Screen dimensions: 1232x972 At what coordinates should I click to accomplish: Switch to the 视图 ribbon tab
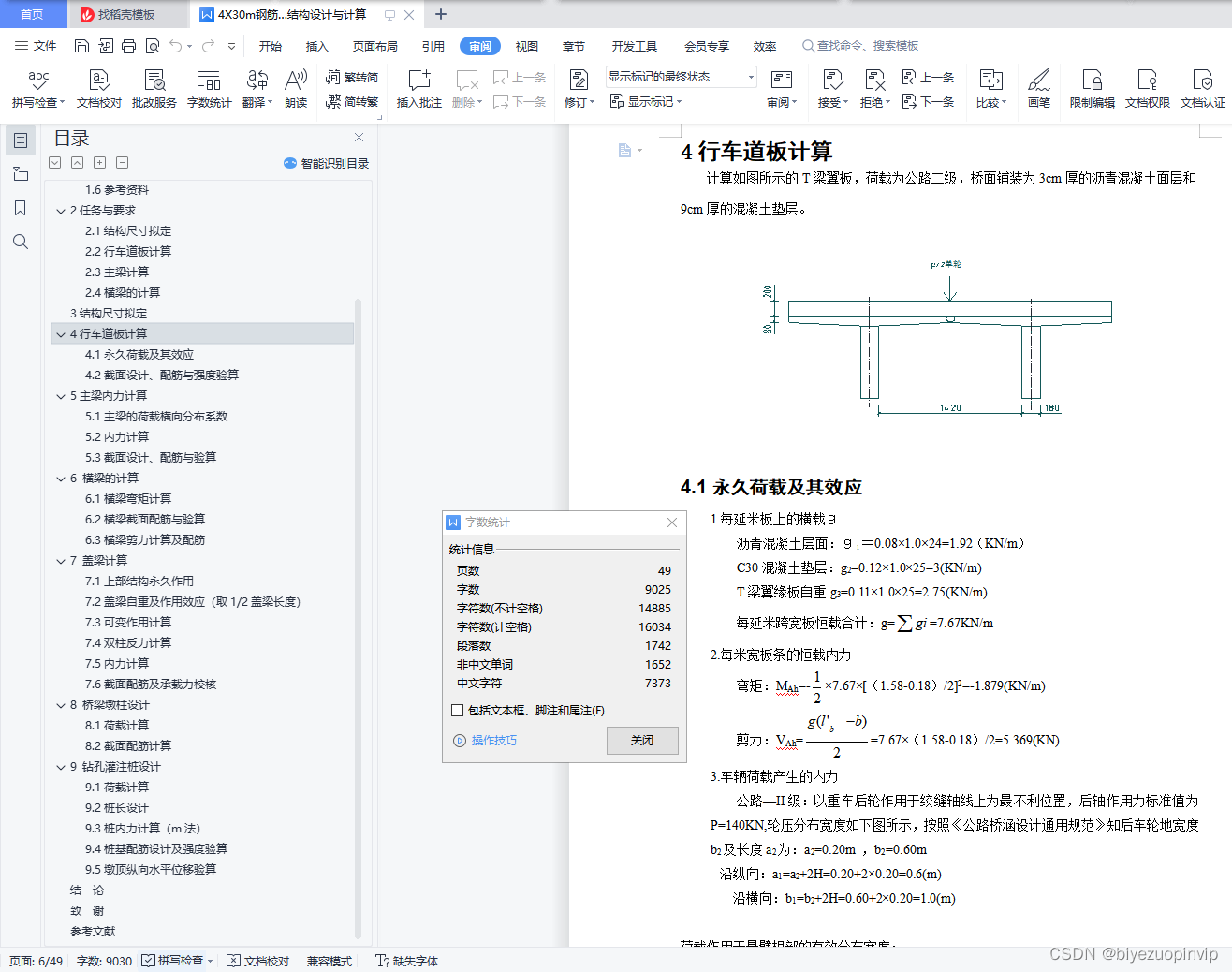point(527,46)
